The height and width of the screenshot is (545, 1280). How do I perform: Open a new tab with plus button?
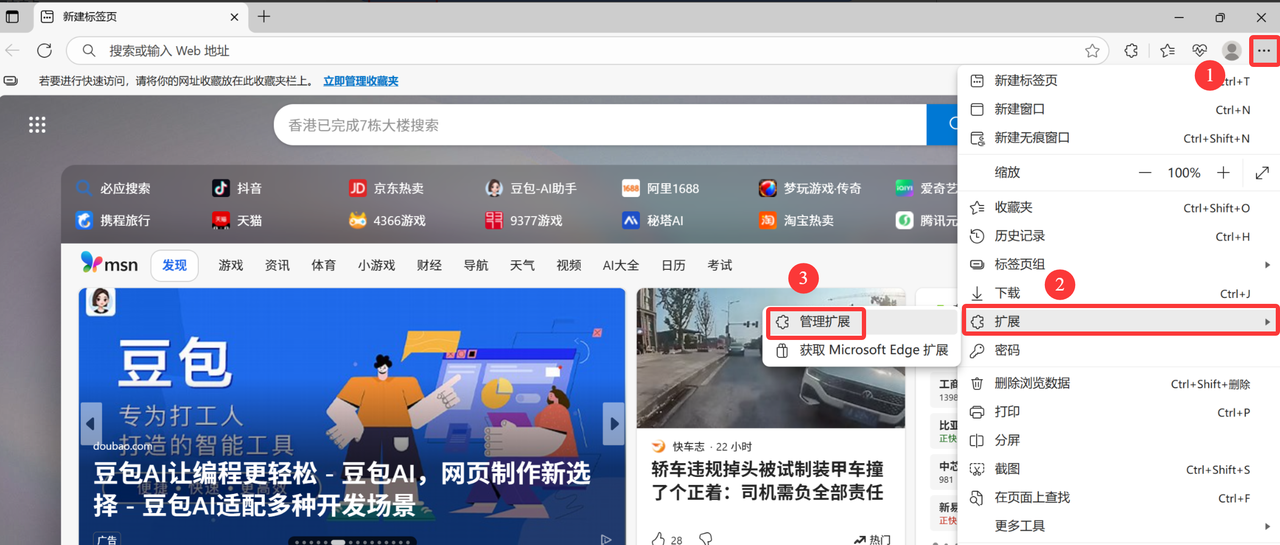(264, 16)
